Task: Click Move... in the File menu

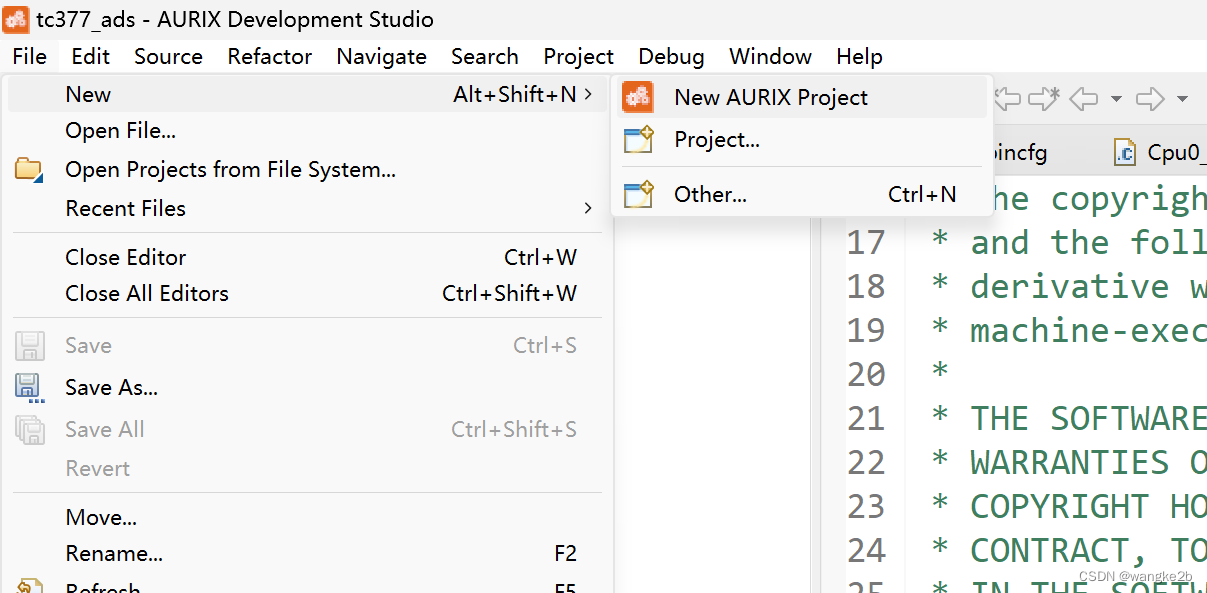Action: pyautogui.click(x=101, y=517)
